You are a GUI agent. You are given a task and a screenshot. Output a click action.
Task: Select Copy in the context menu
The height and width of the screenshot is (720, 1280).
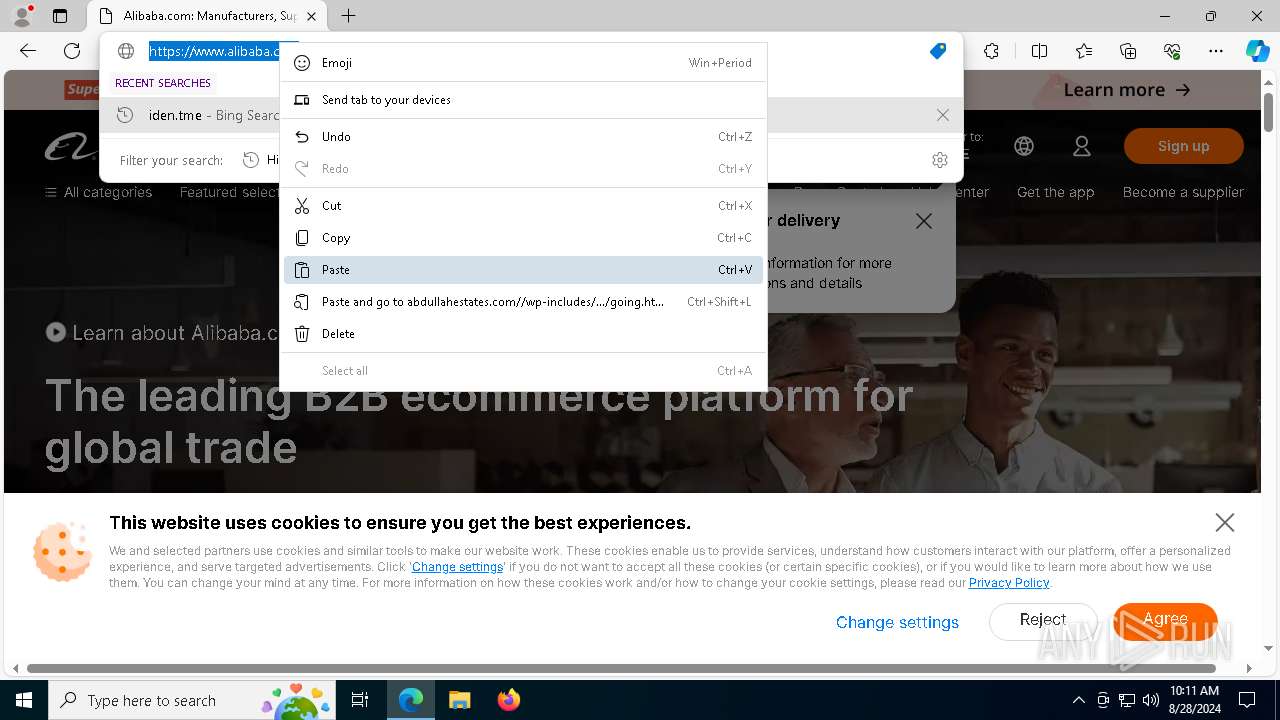click(523, 238)
